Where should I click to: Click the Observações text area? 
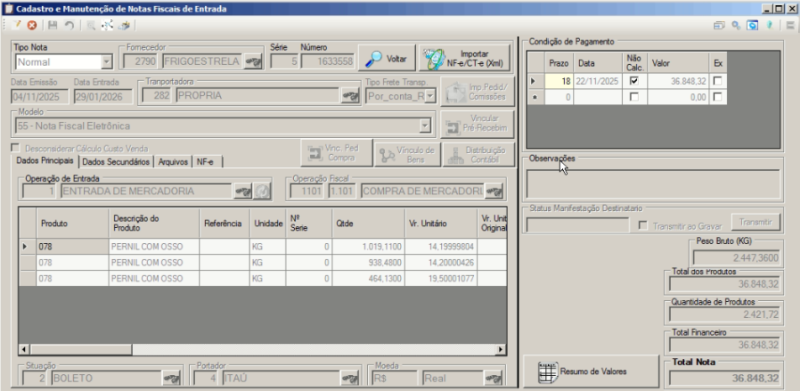pyautogui.click(x=653, y=183)
